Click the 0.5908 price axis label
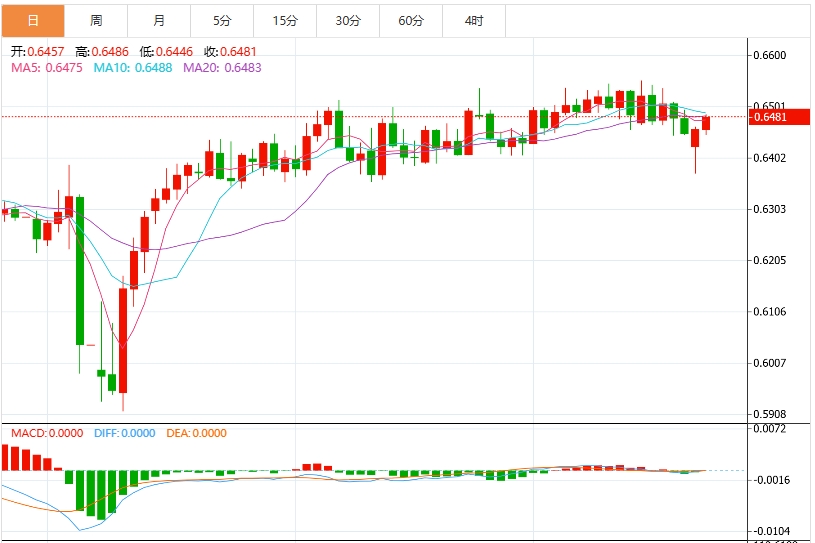This screenshot has width=815, height=543. coord(770,415)
